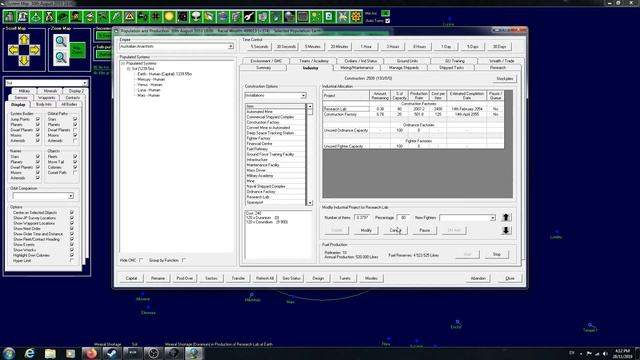Open the yellow sun system map icon
Image resolution: width=640 pixels, height=360 pixels.
coord(169,17)
